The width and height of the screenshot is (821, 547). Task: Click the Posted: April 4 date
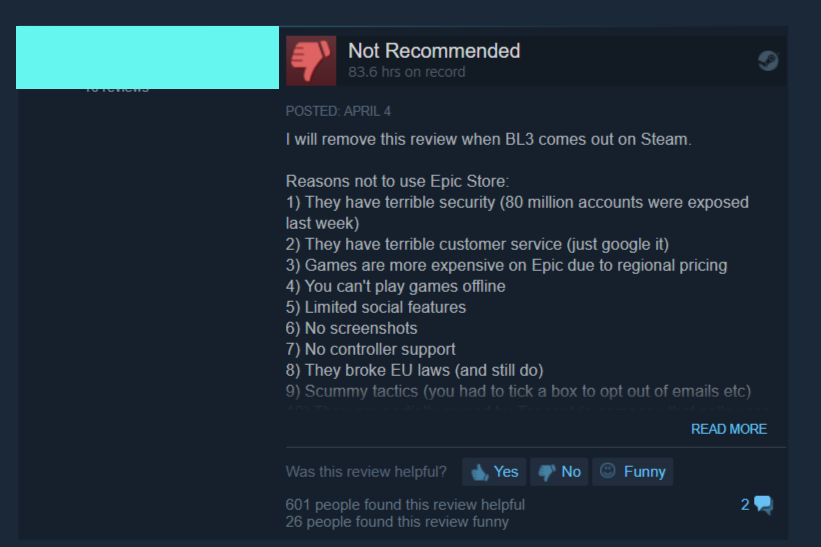coord(338,111)
